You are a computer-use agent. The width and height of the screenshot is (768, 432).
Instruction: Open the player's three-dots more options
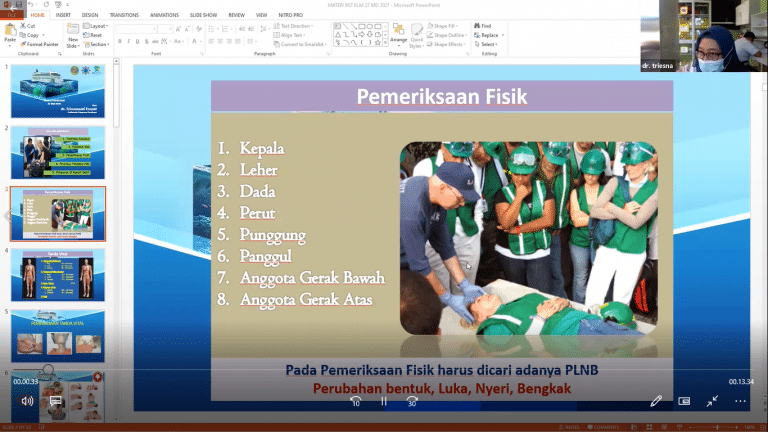tap(740, 401)
